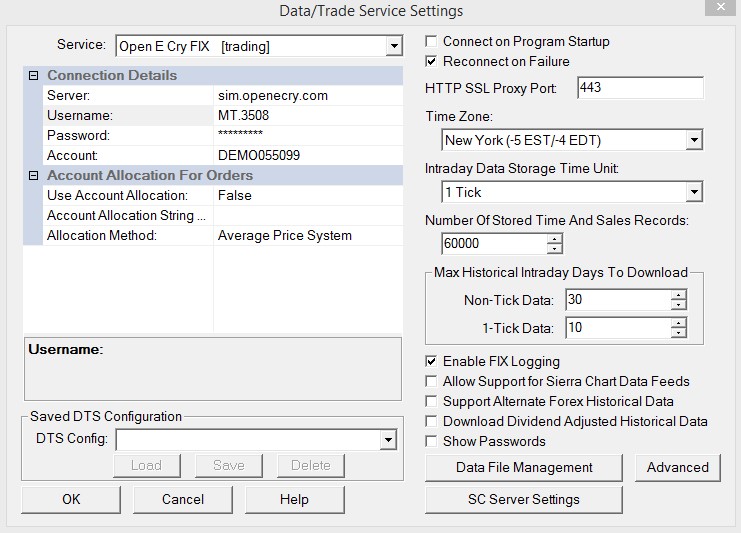Uncheck Reconnect on Failure
Screen dimensions: 741x533
pyautogui.click(x=432, y=62)
